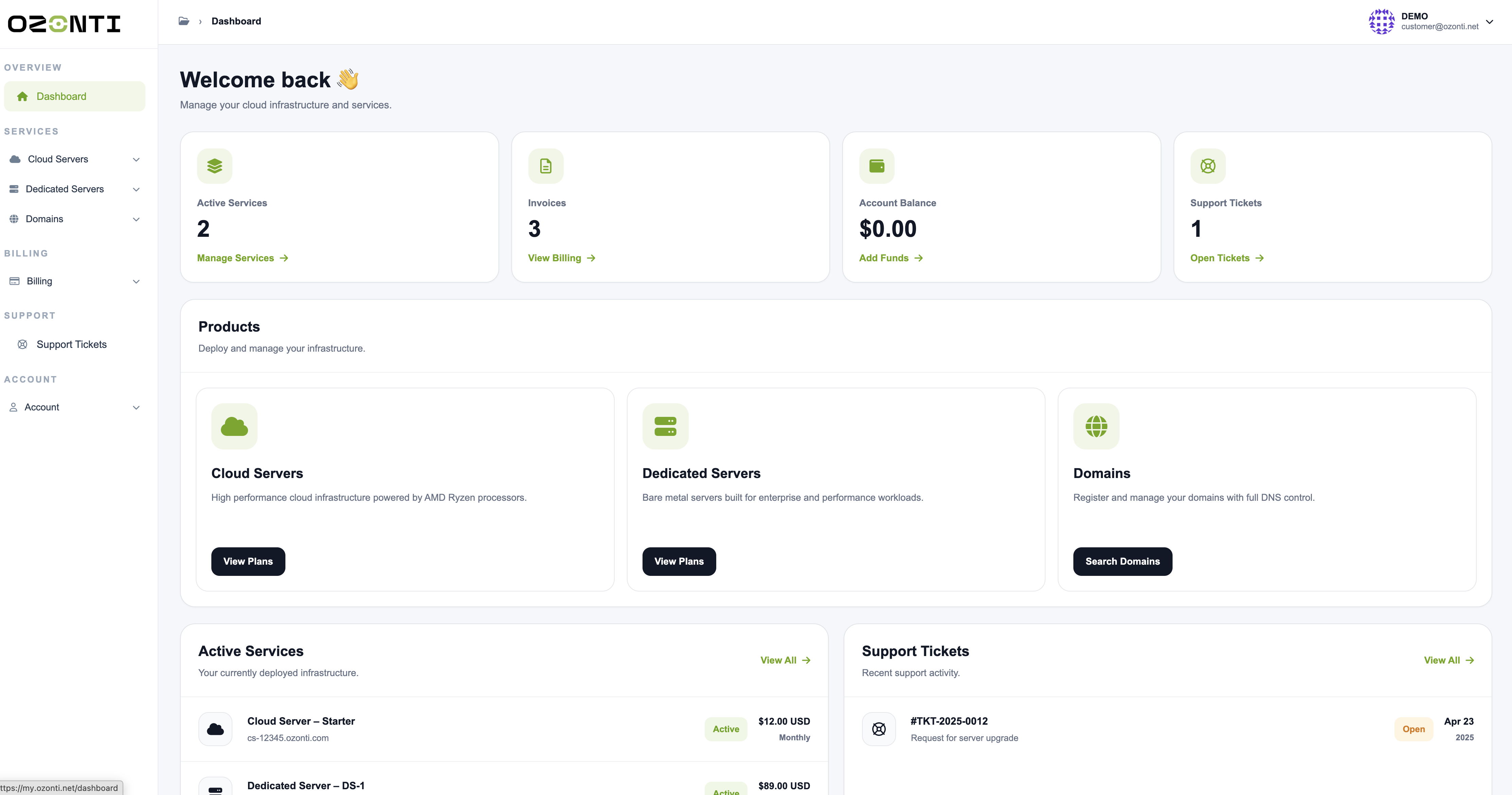Click the Active badge for Cloud Server – Starter
Viewport: 1512px width, 795px height.
(x=726, y=729)
